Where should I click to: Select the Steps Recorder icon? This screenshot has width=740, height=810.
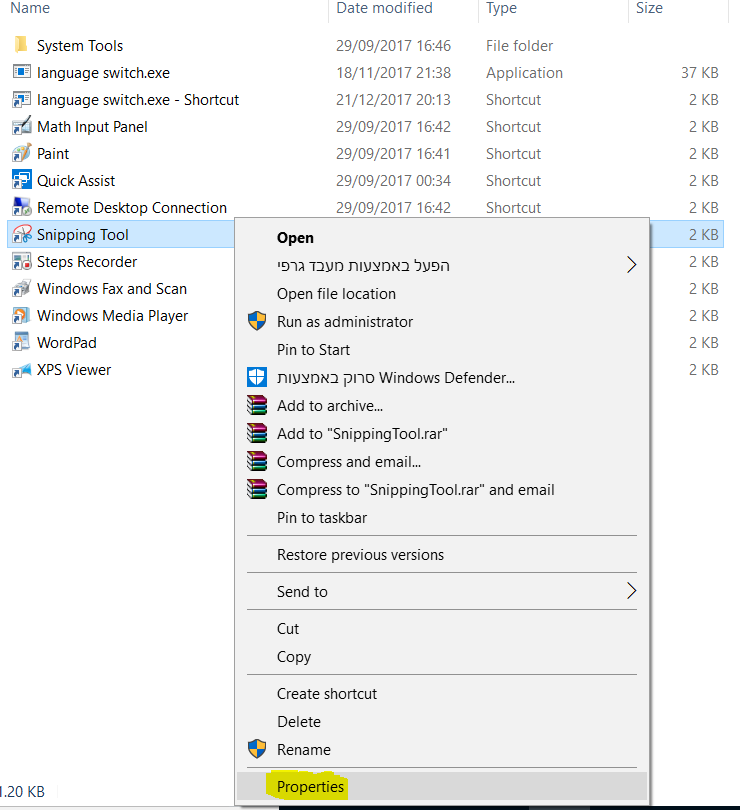pos(21,261)
